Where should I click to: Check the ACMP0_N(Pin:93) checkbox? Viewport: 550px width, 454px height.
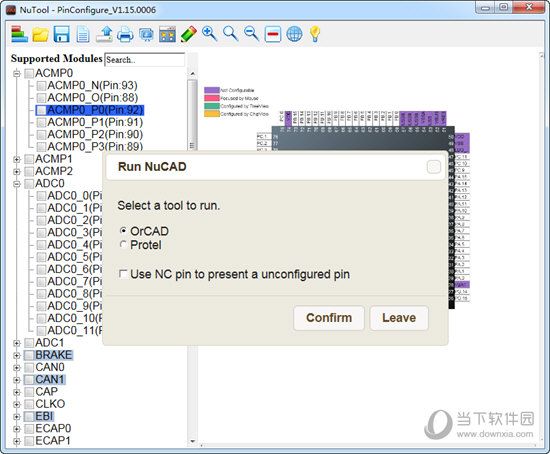click(41, 86)
